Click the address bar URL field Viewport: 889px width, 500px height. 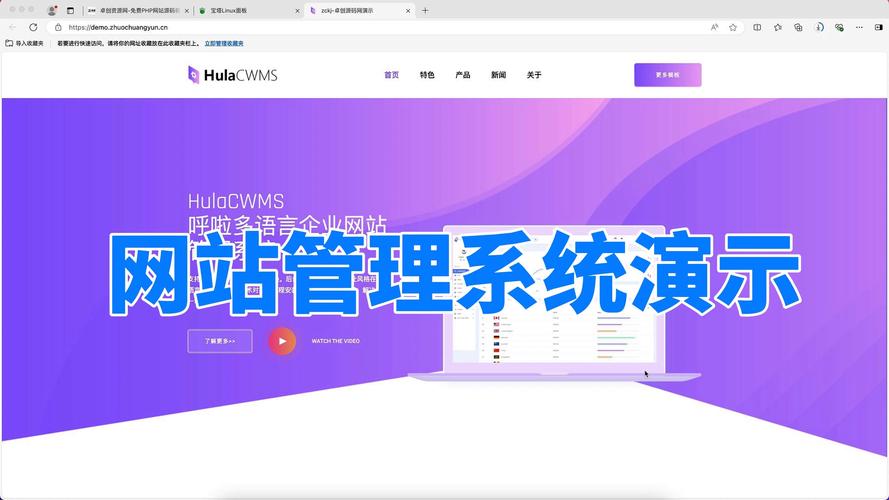click(380, 27)
